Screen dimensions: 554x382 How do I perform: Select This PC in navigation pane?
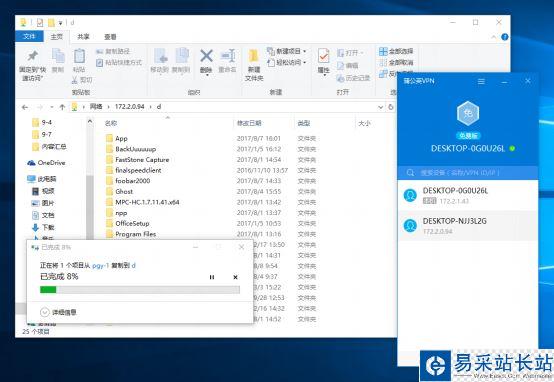coord(42,179)
